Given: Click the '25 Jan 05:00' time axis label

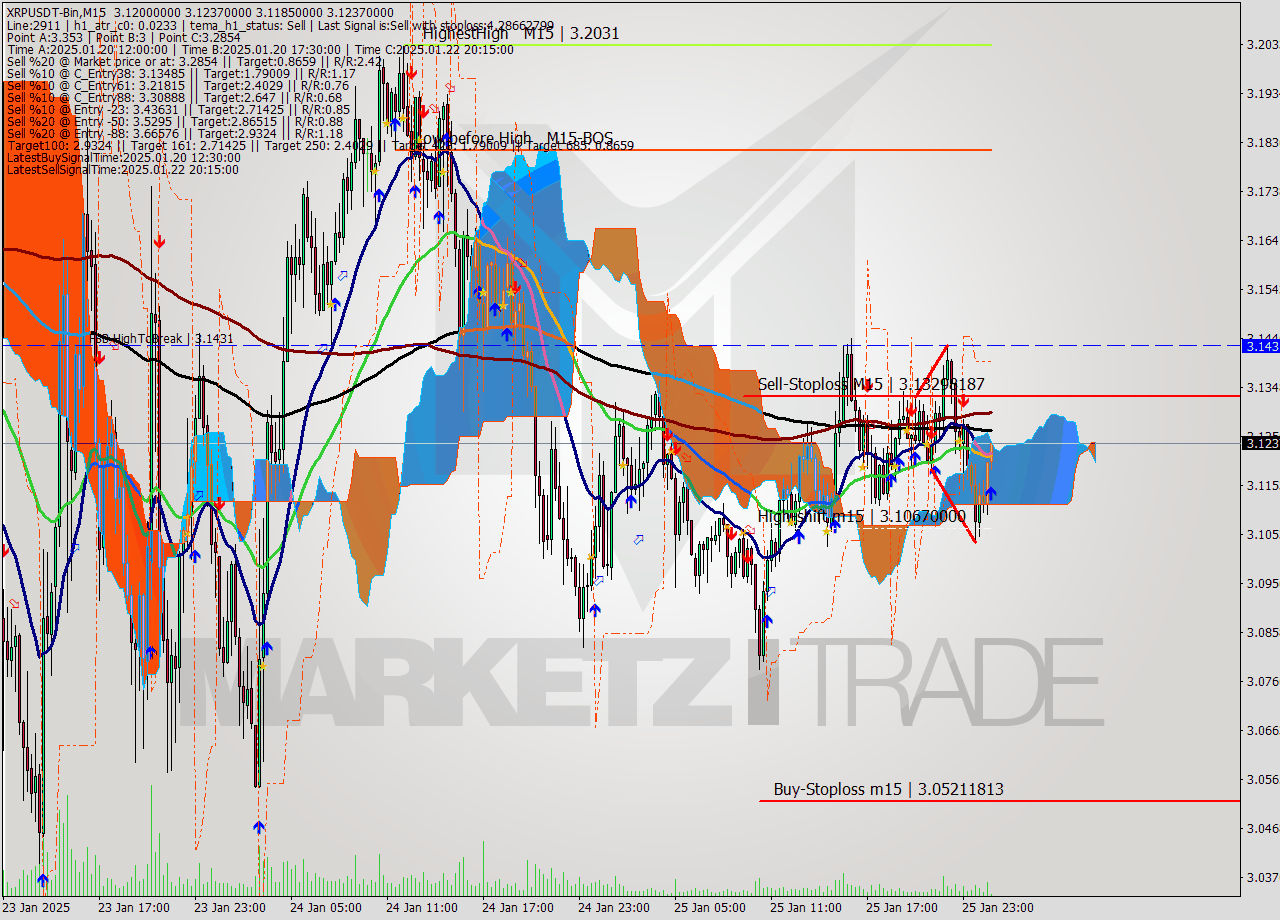Looking at the screenshot, I should [709, 908].
